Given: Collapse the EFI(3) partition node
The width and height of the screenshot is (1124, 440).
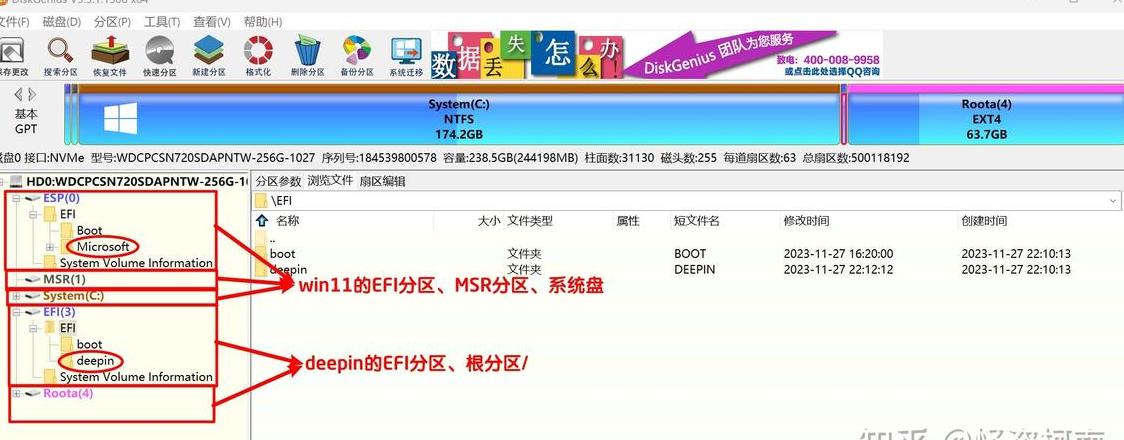Looking at the screenshot, I should click(x=16, y=312).
